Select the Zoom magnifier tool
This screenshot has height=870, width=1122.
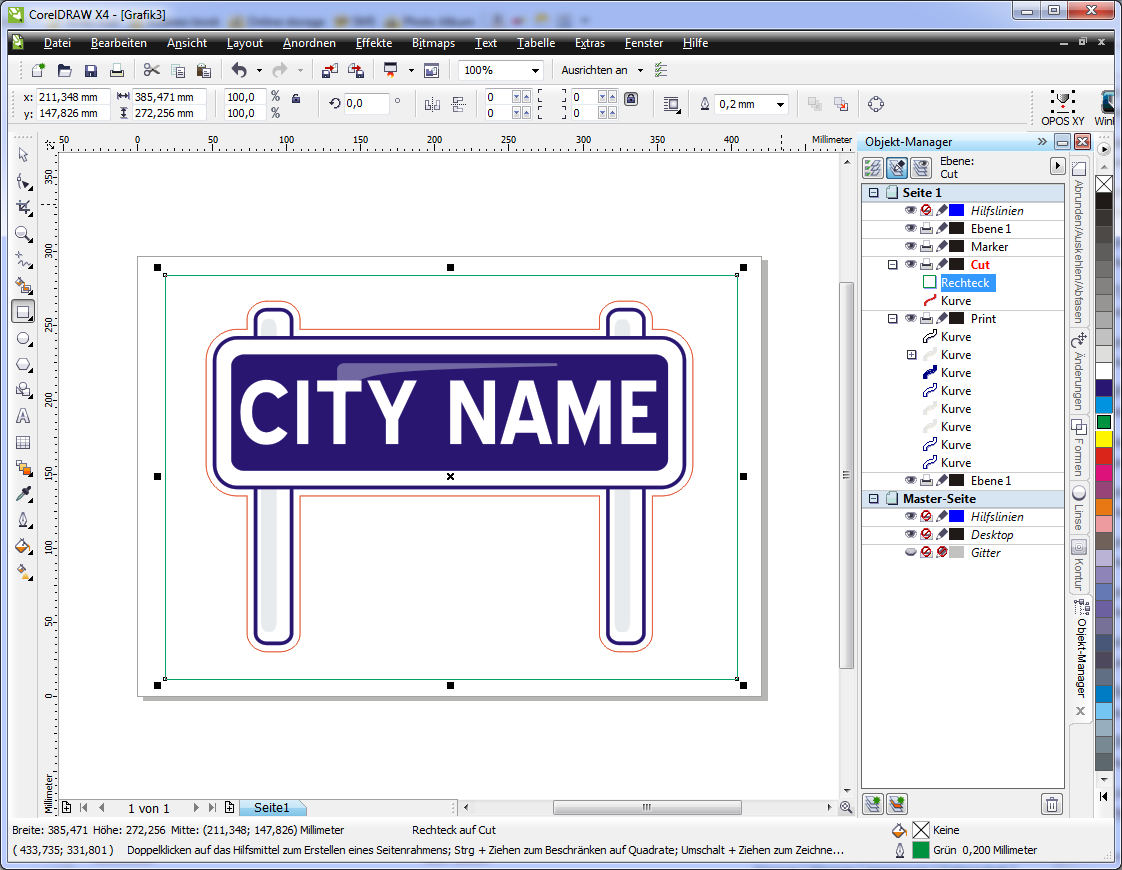[x=23, y=234]
